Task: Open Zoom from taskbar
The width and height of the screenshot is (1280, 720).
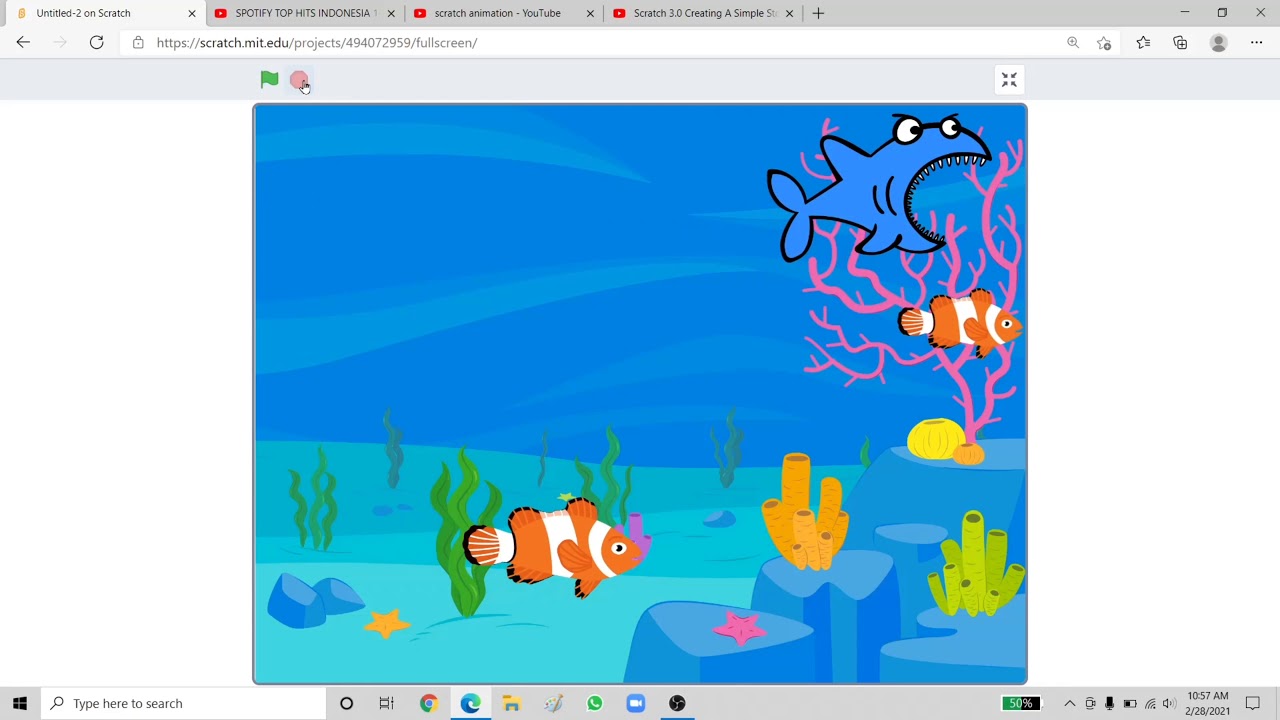Action: point(635,703)
